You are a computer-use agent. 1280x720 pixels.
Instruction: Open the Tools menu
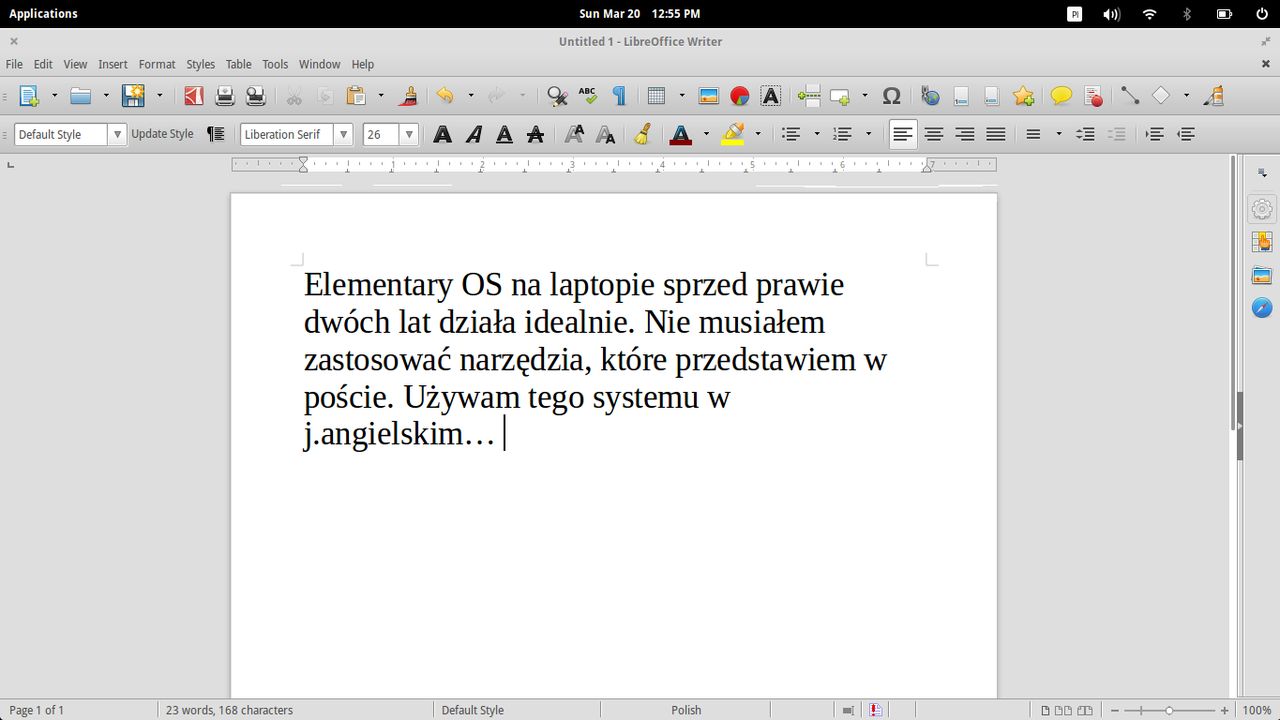click(x=275, y=64)
